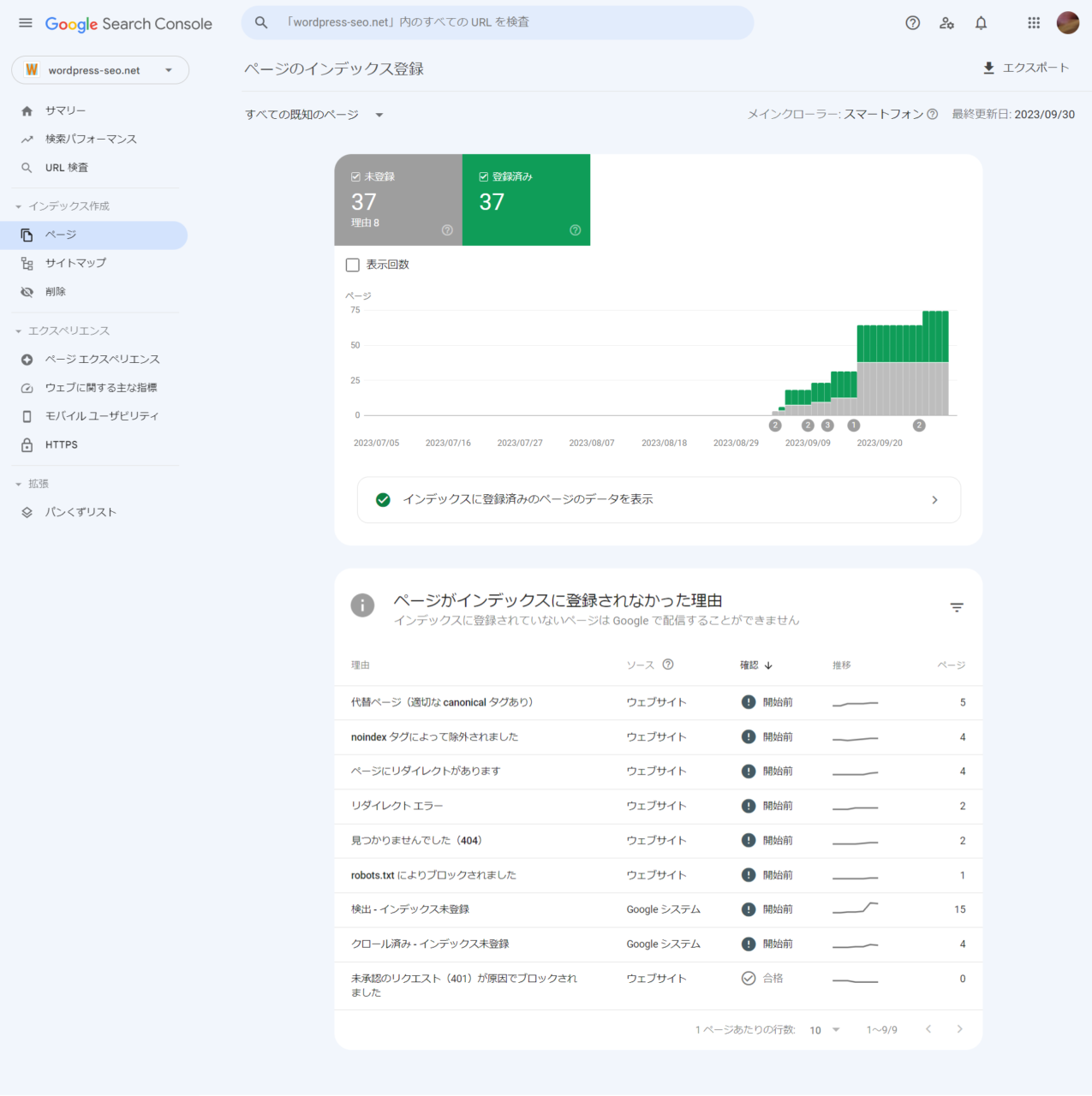Viewport: 1092px width, 1096px height.
Task: Click help icon next to スマートフォン
Action: click(x=933, y=114)
